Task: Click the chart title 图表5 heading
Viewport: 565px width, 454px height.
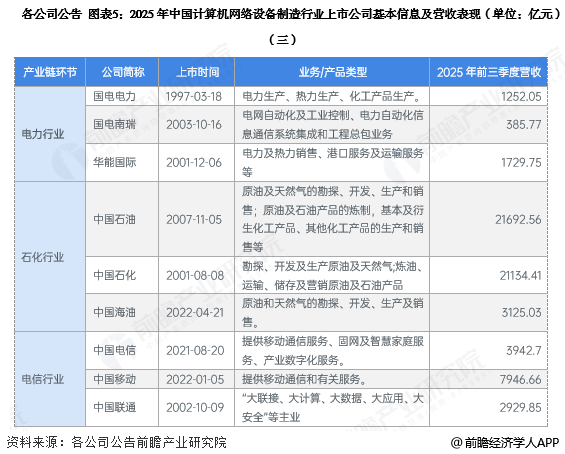Action: tap(292, 26)
